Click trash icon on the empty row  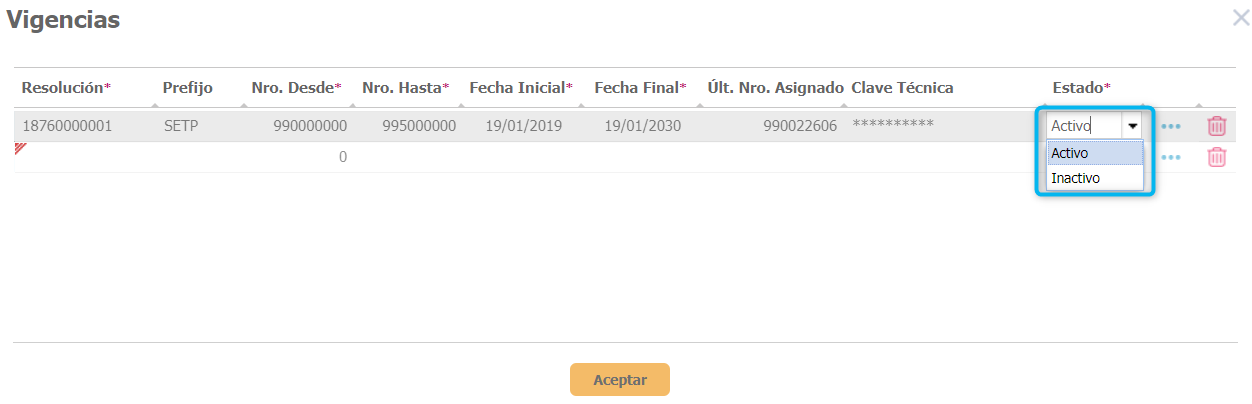click(1216, 157)
